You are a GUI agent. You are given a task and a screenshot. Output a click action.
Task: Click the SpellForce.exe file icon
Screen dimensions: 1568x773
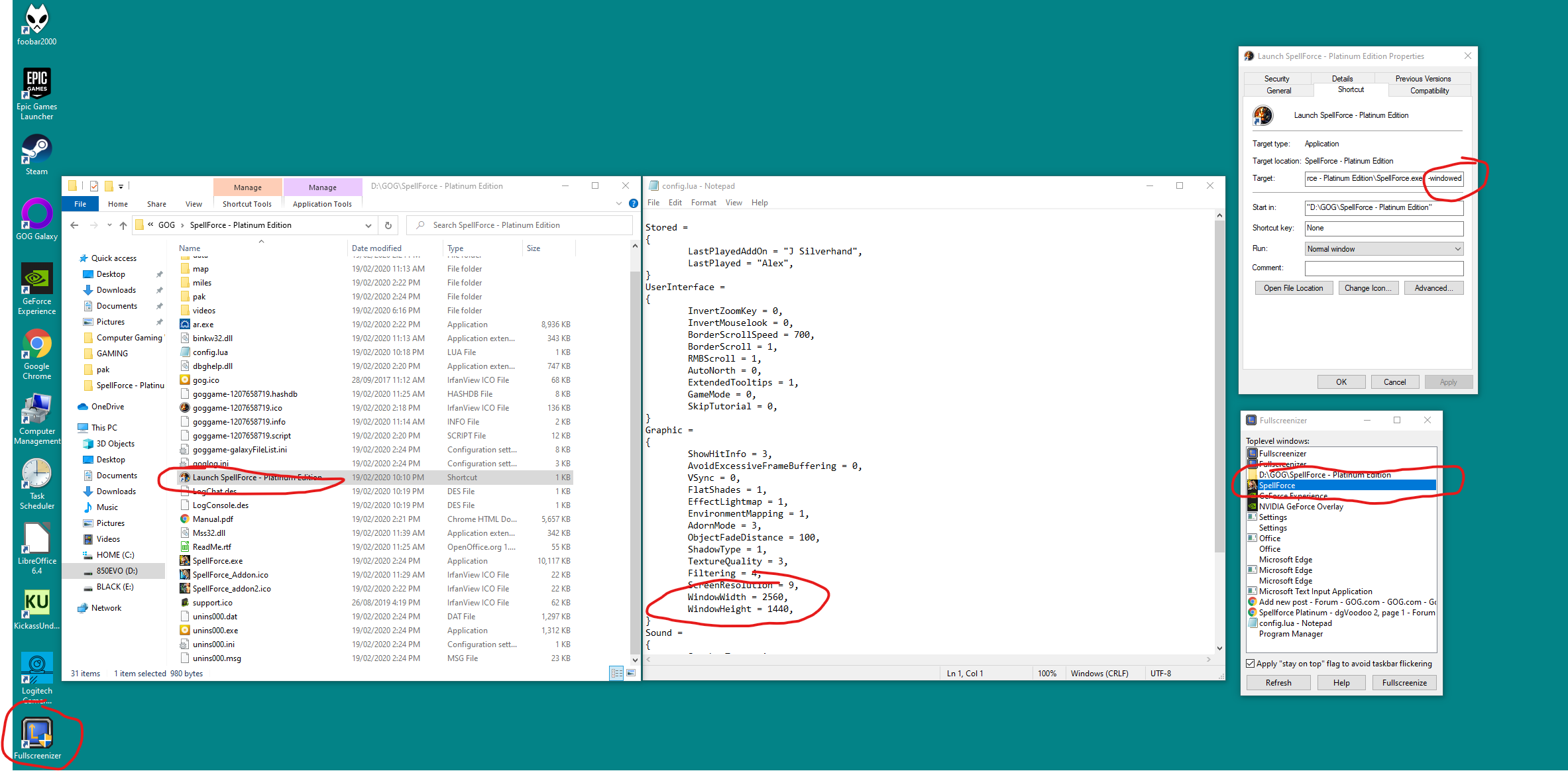click(185, 561)
